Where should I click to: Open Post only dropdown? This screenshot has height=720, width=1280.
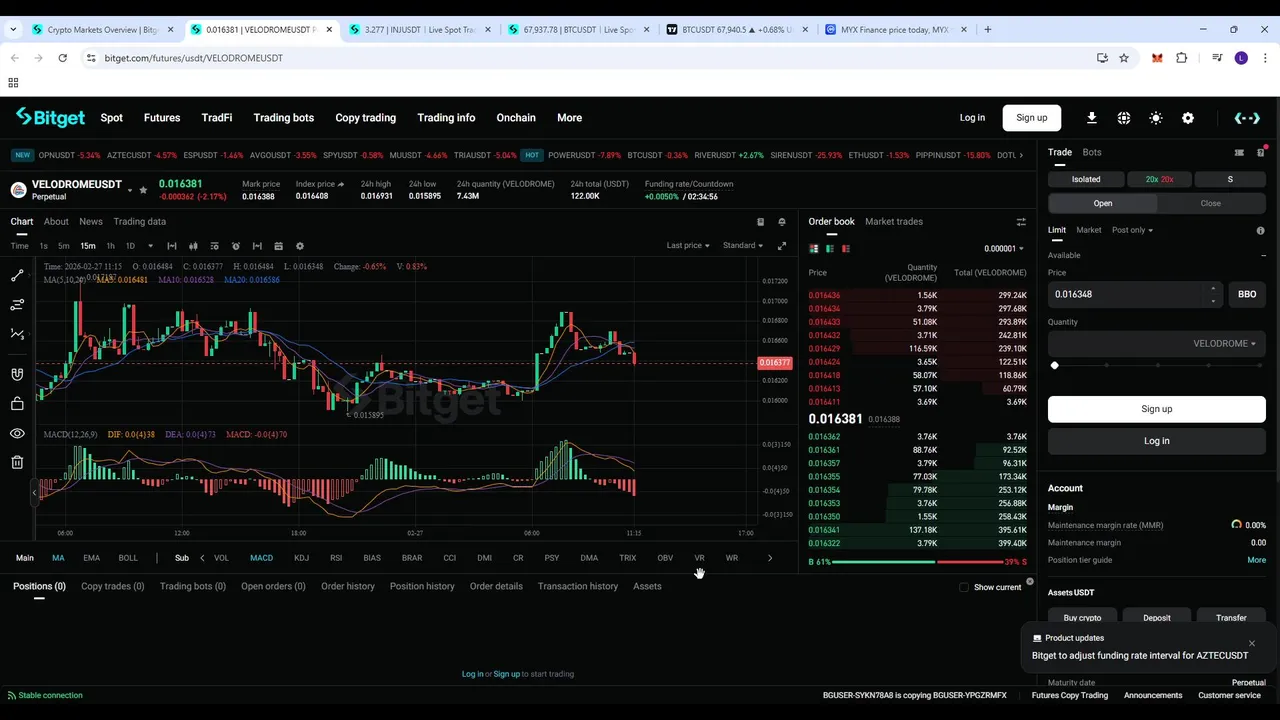tap(1132, 230)
